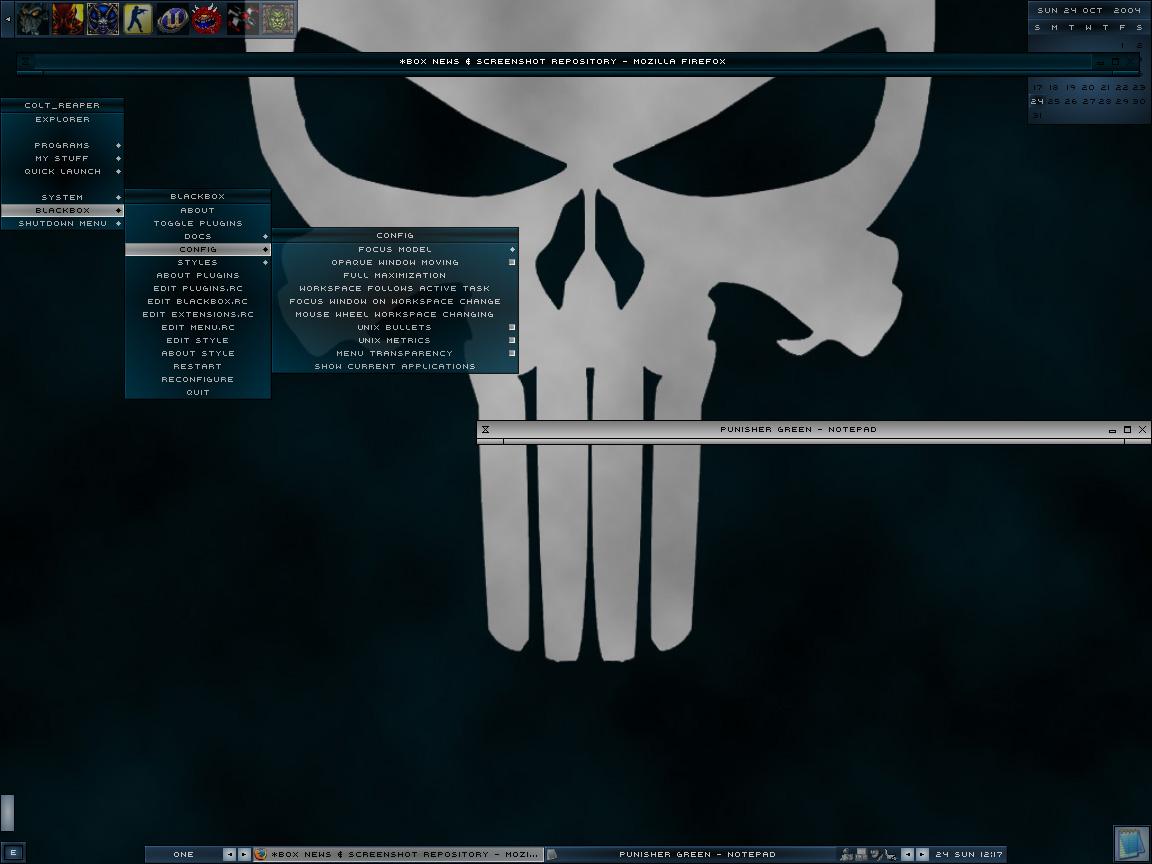Click Restart in Blackbox menu

[198, 366]
